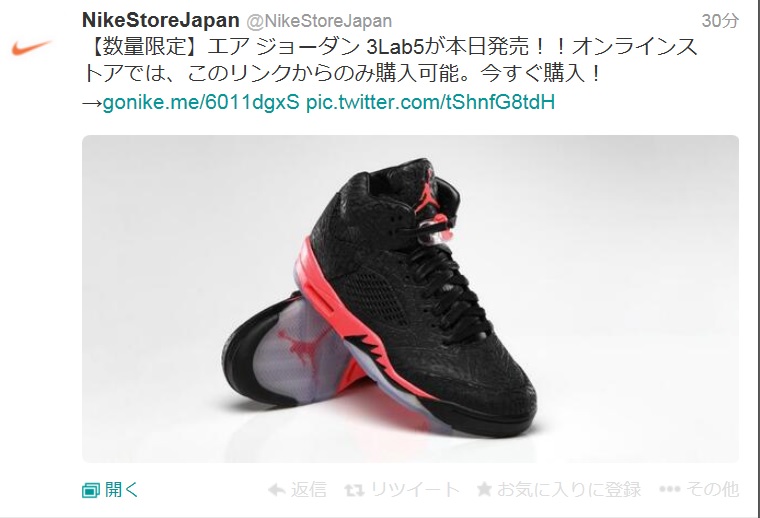This screenshot has width=760, height=518.
Task: Open the その他 options menu
Action: (712, 489)
